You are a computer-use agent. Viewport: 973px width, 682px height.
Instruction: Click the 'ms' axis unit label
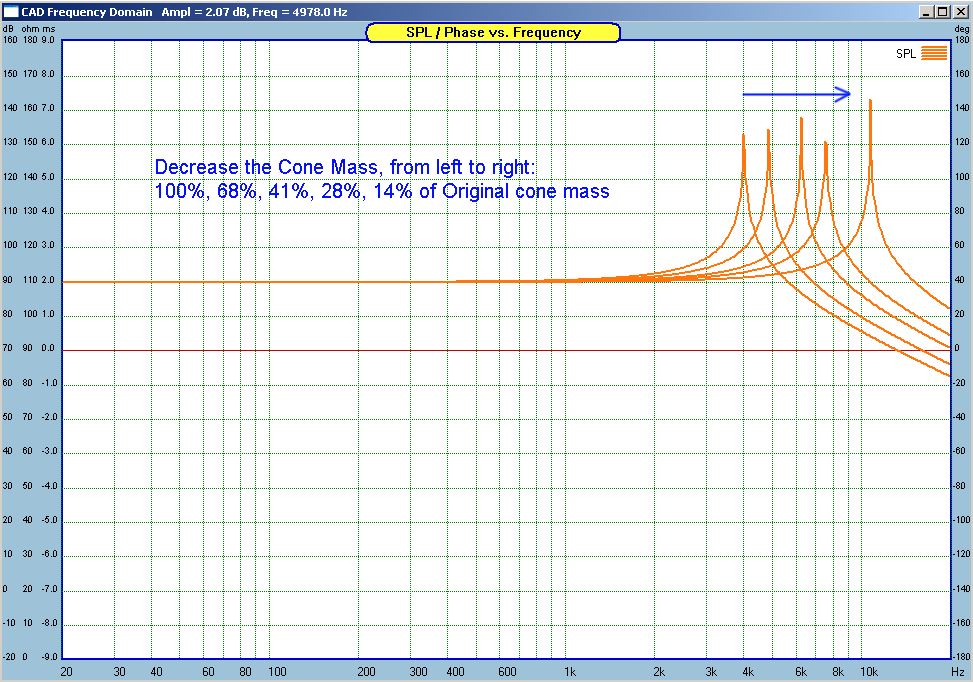pos(49,31)
